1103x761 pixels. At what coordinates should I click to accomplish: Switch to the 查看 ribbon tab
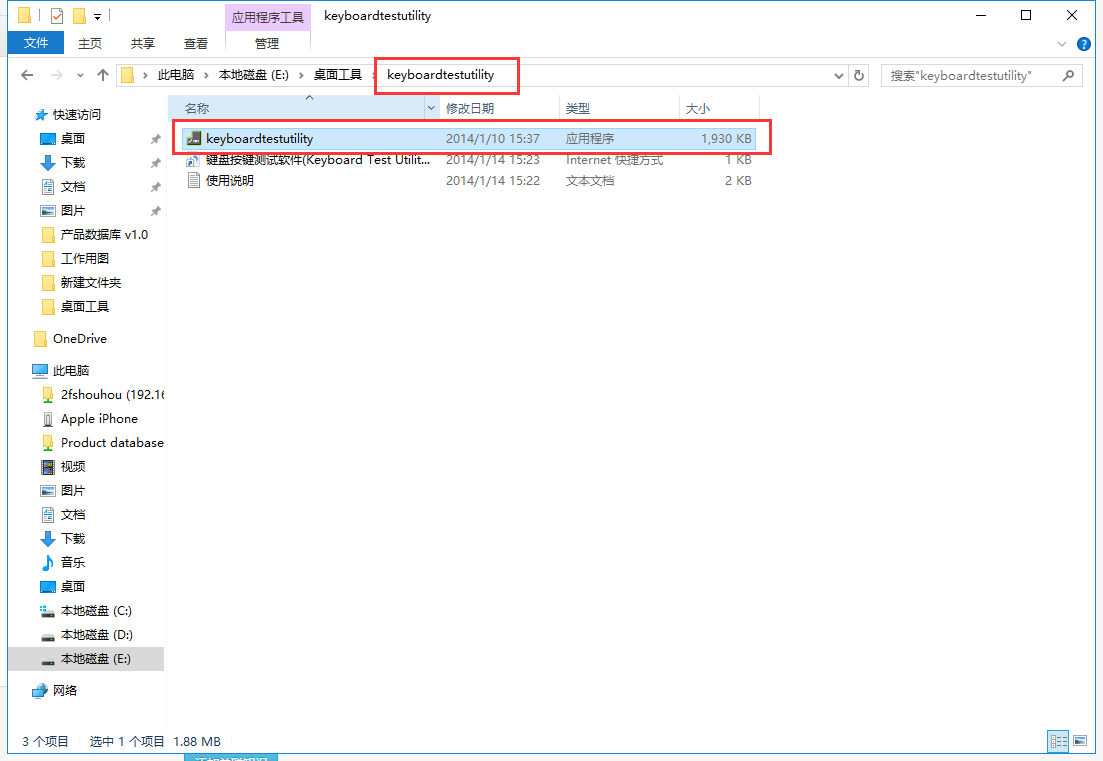196,44
